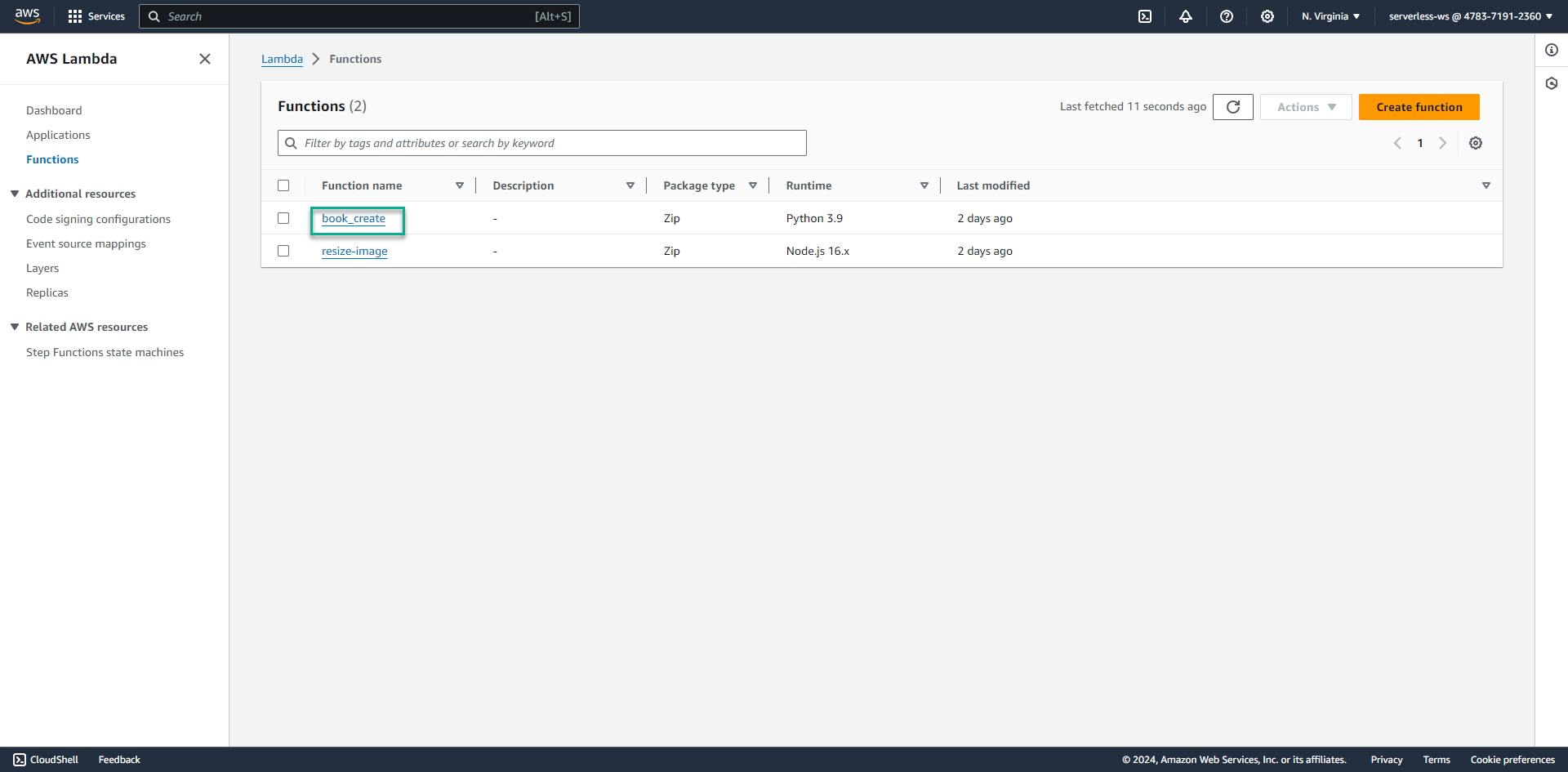Open the help question mark icon
This screenshot has height=772, width=1568.
(x=1227, y=16)
